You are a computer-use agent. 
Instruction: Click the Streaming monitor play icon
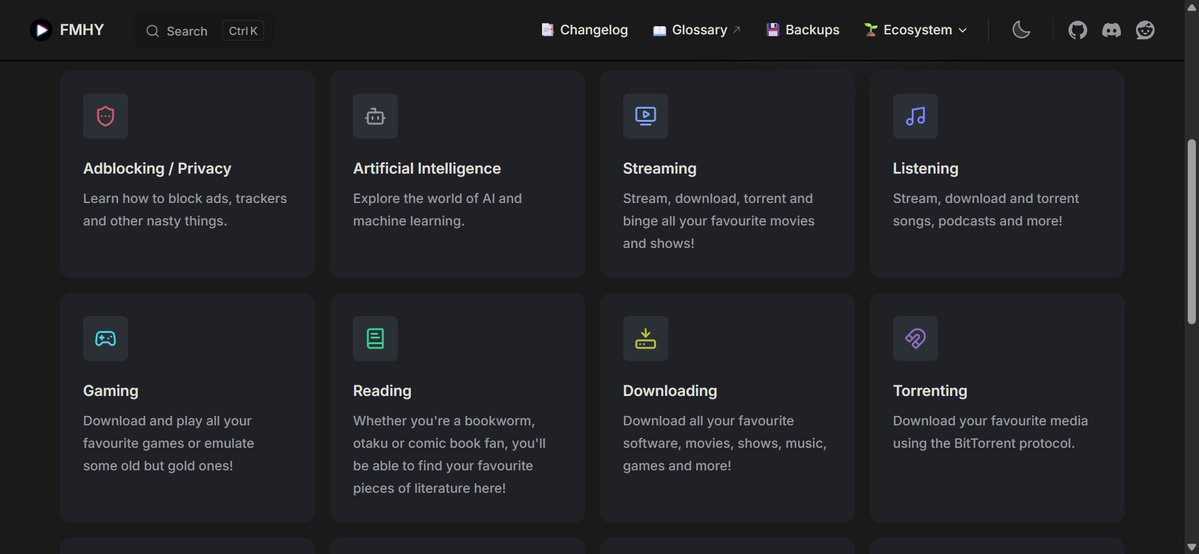coord(645,116)
